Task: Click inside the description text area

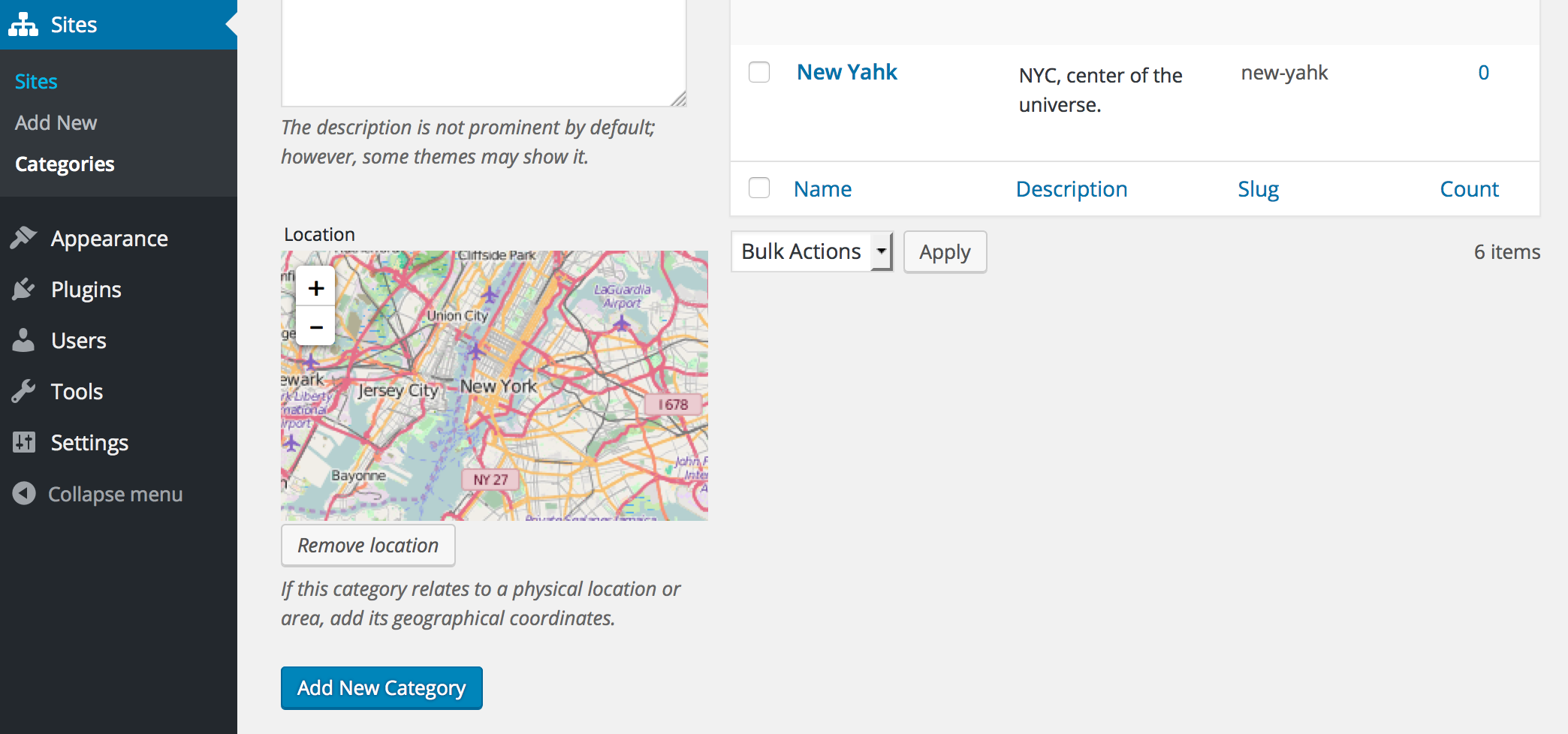Action: tap(484, 53)
